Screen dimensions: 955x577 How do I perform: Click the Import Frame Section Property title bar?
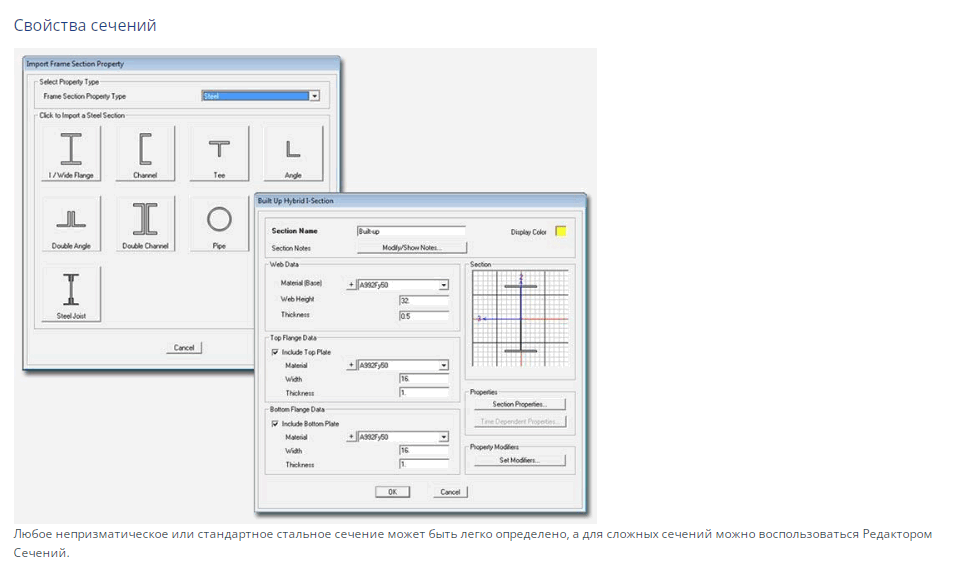(x=181, y=63)
